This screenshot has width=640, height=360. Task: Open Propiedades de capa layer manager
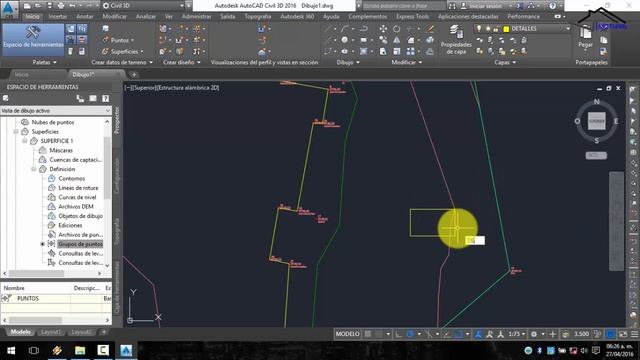[456, 40]
